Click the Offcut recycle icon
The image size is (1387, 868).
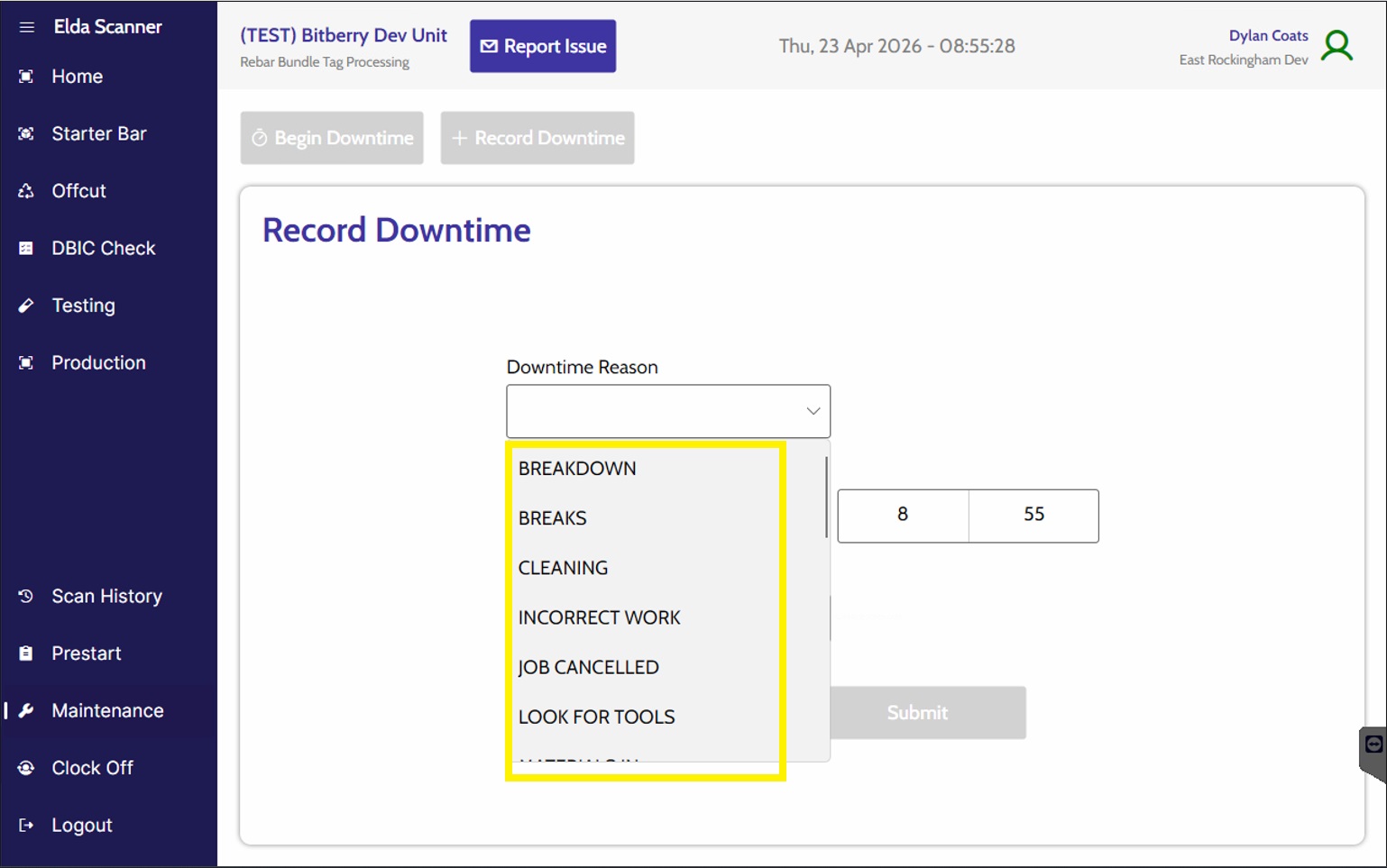click(x=26, y=191)
